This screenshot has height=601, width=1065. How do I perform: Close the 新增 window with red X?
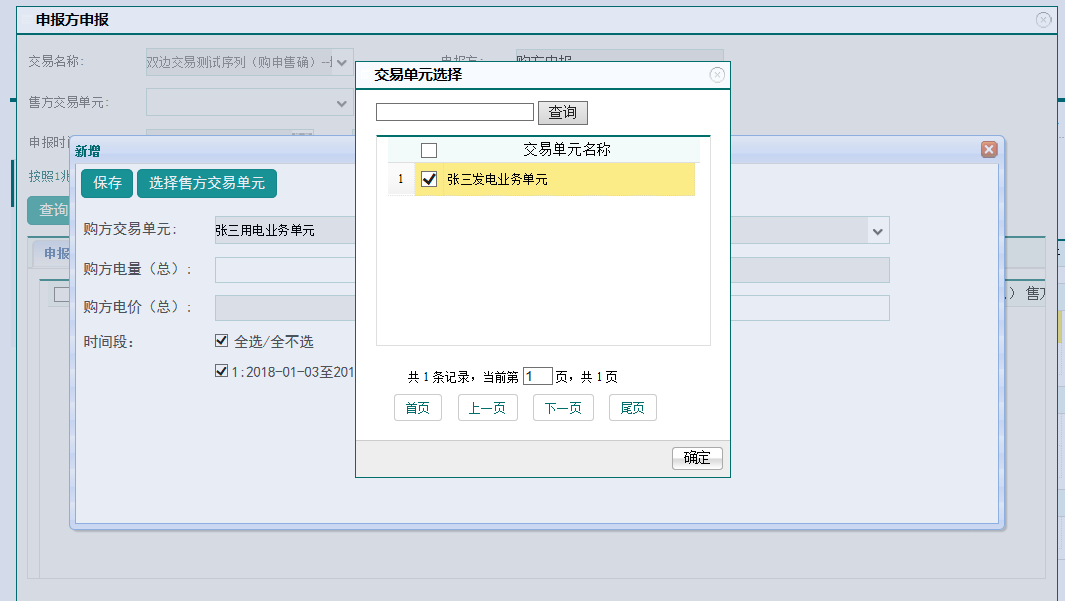tap(989, 149)
